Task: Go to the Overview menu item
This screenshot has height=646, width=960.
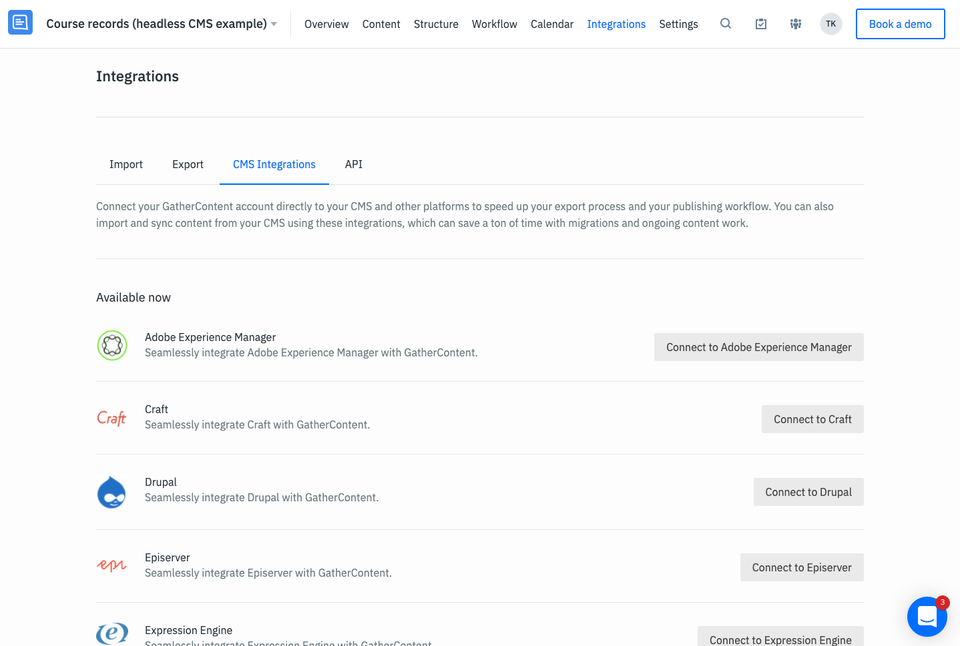Action: point(326,24)
